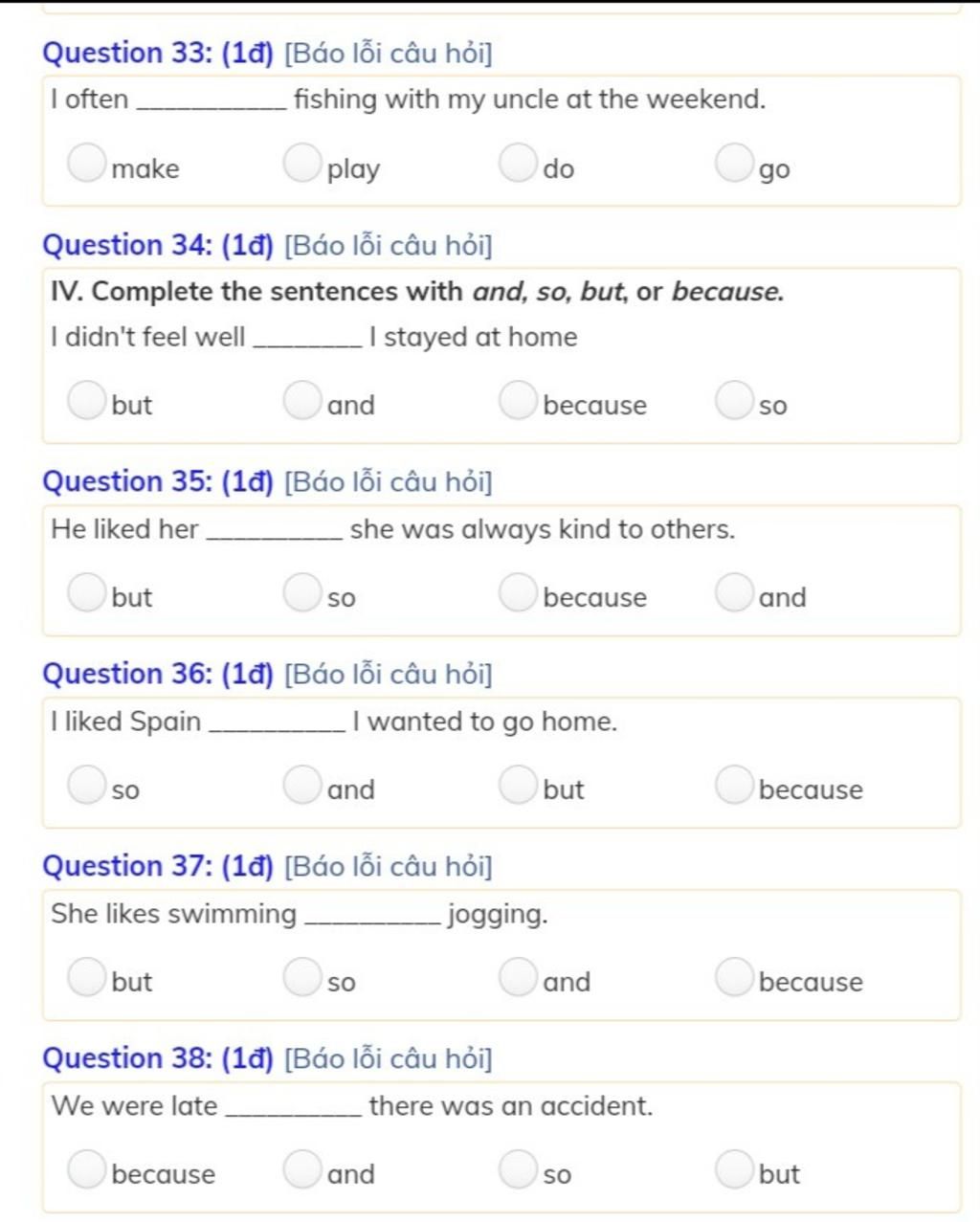Choose 'play' radio button in Question 33
Screen dimensions: 980x1222
click(x=301, y=163)
